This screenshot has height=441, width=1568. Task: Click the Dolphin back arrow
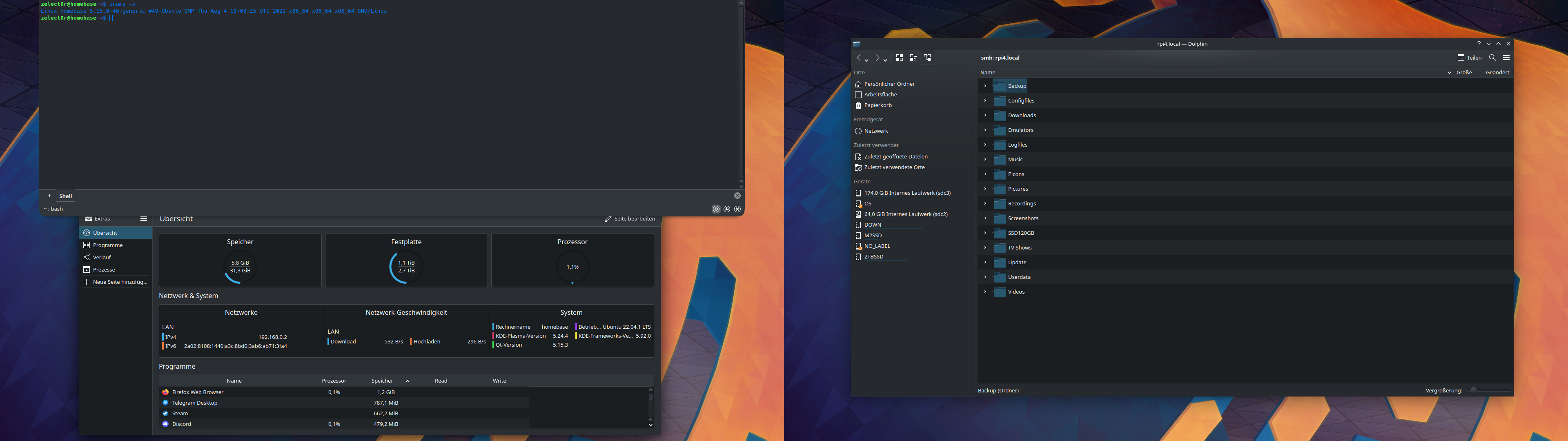tap(858, 58)
